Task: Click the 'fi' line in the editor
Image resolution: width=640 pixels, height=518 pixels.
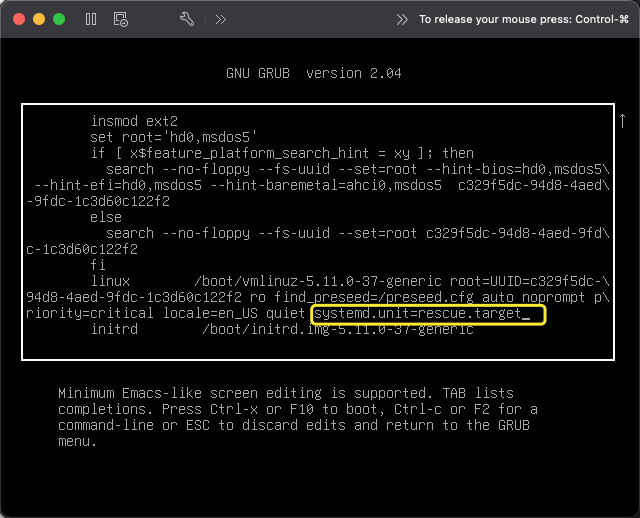Action: 98,265
